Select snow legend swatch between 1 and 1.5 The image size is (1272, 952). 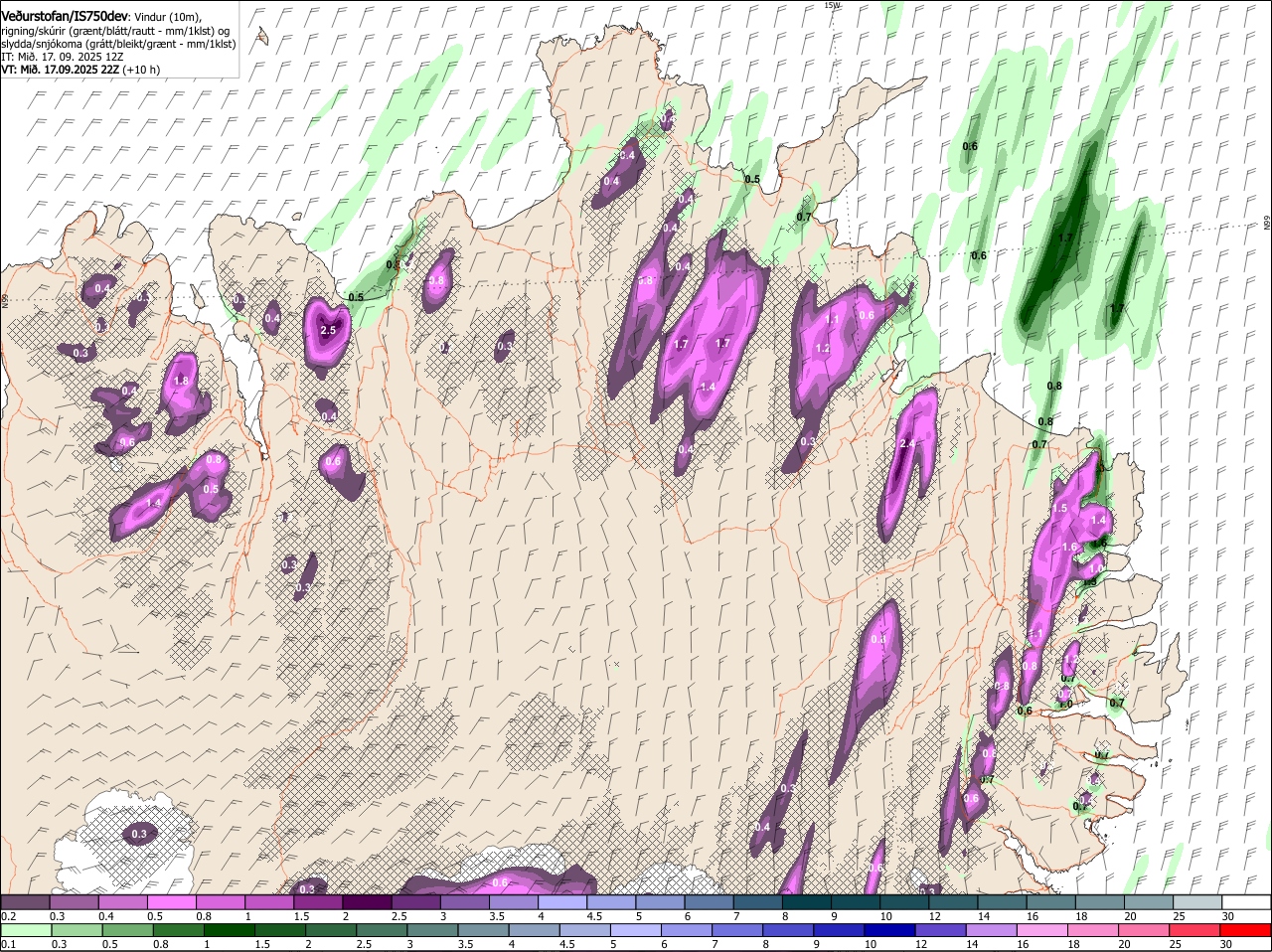(269, 902)
